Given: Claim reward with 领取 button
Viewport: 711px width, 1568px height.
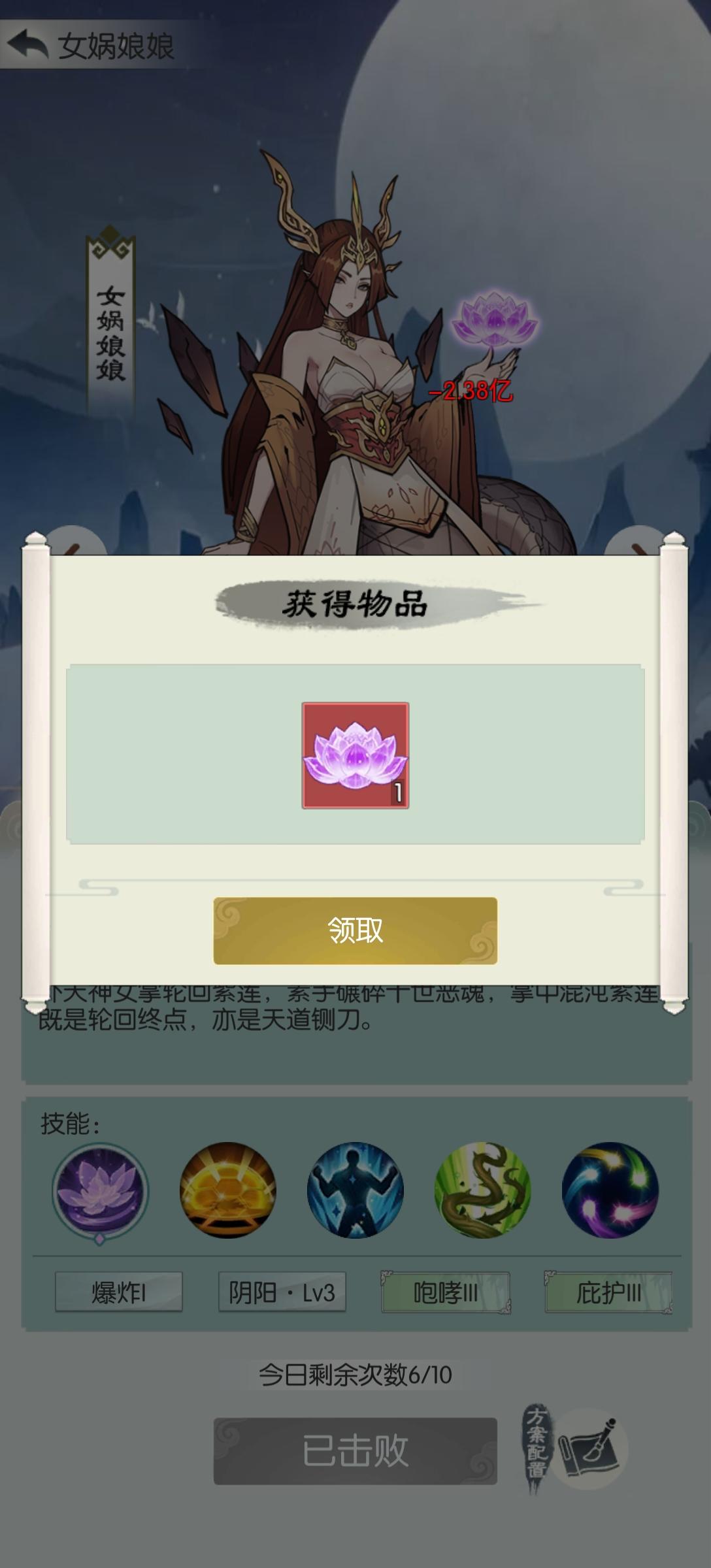Looking at the screenshot, I should pos(355,930).
